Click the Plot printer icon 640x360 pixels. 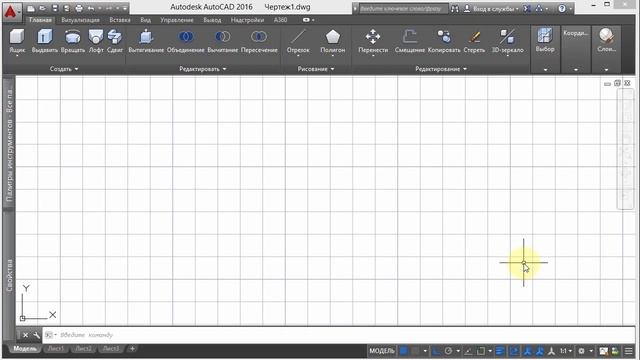tap(79, 8)
